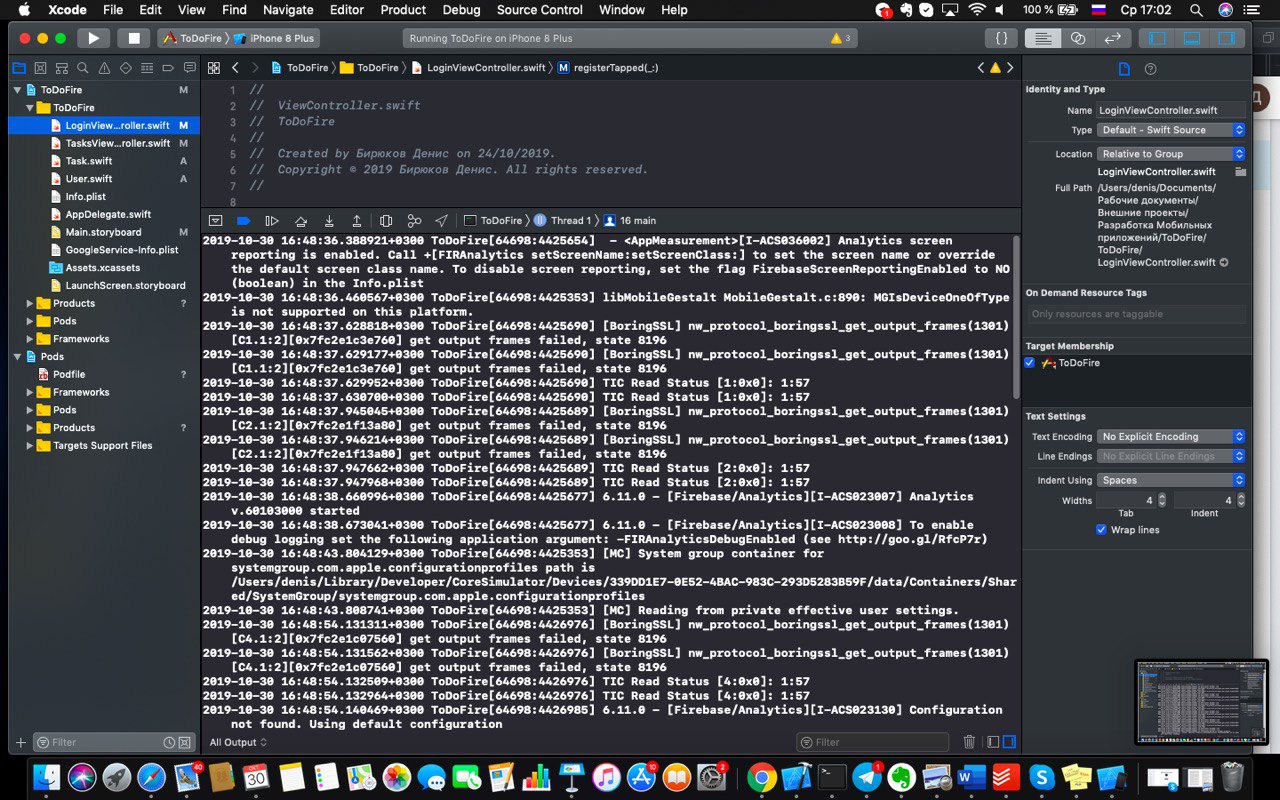Image resolution: width=1280 pixels, height=800 pixels.
Task: Open the file Type dropdown
Action: click(1171, 130)
